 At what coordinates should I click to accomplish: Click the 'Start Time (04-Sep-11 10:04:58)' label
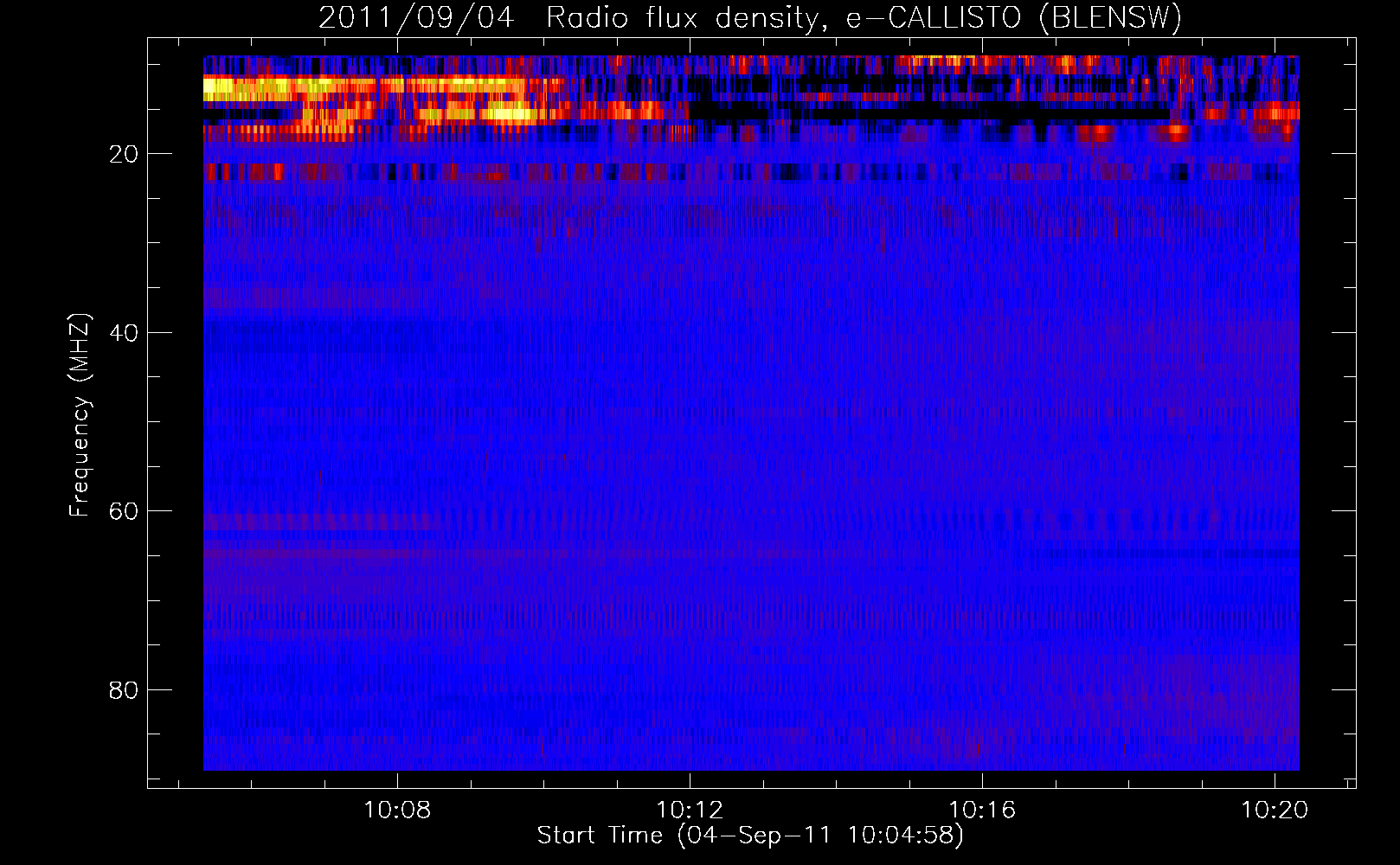coord(750,836)
